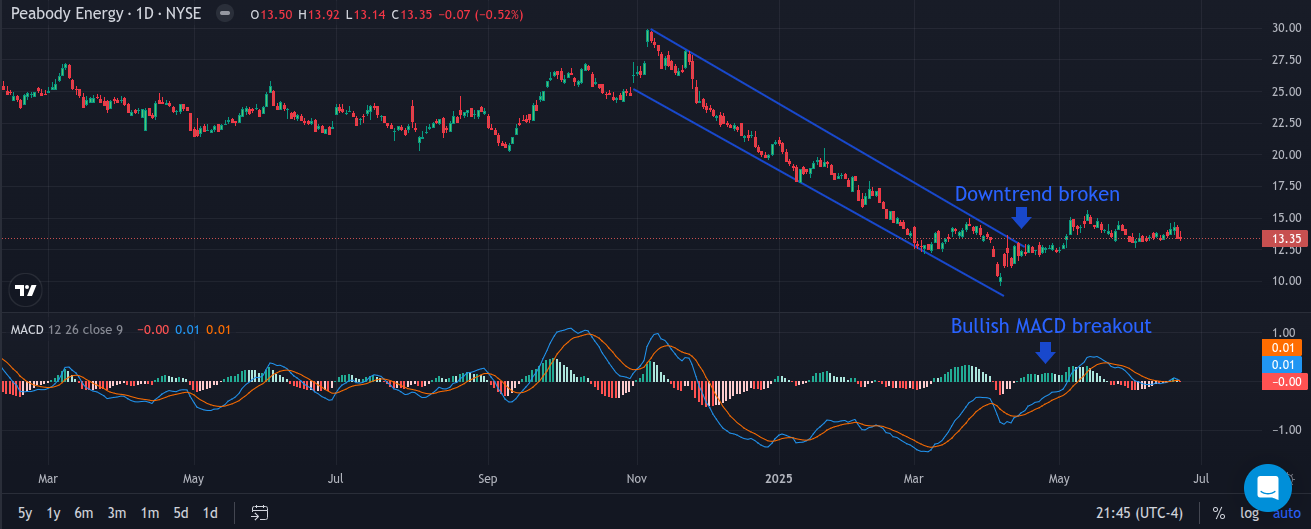Image resolution: width=1311 pixels, height=529 pixels.
Task: Select the 5y time range
Action: (25, 513)
